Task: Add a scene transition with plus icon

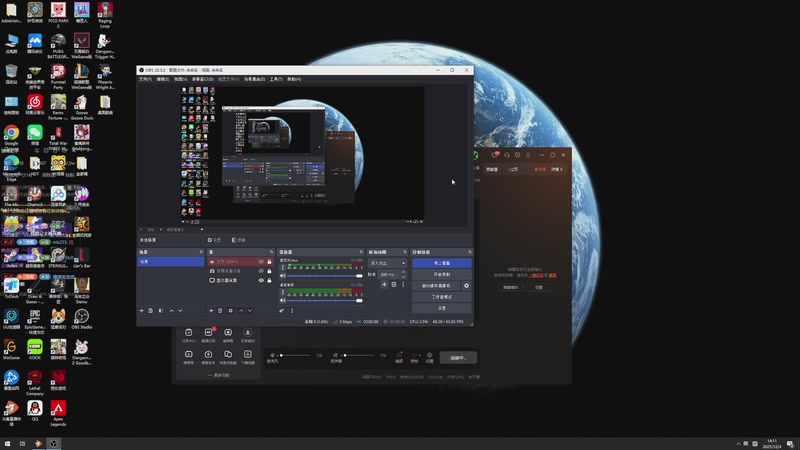Action: [384, 284]
